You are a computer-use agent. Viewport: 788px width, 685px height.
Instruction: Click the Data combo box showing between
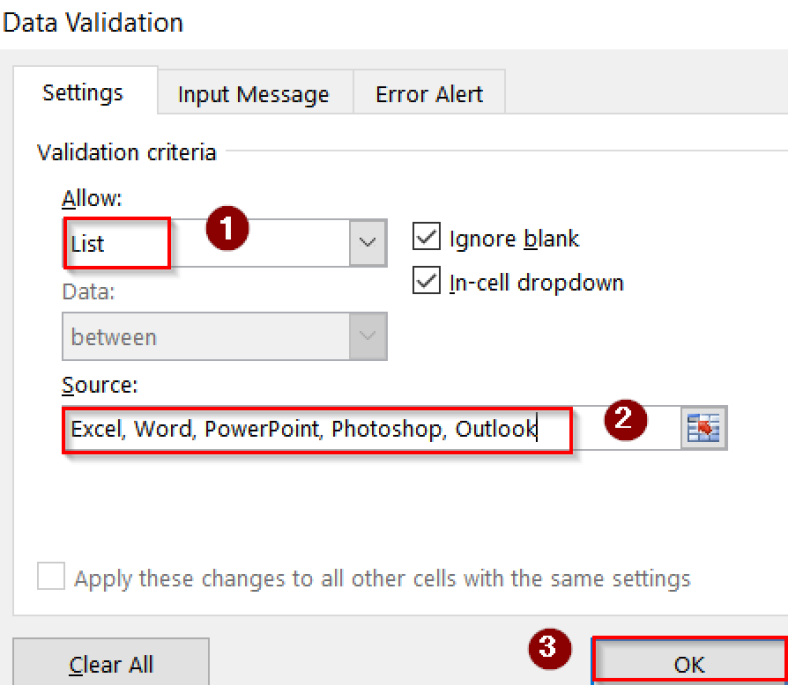tap(224, 336)
